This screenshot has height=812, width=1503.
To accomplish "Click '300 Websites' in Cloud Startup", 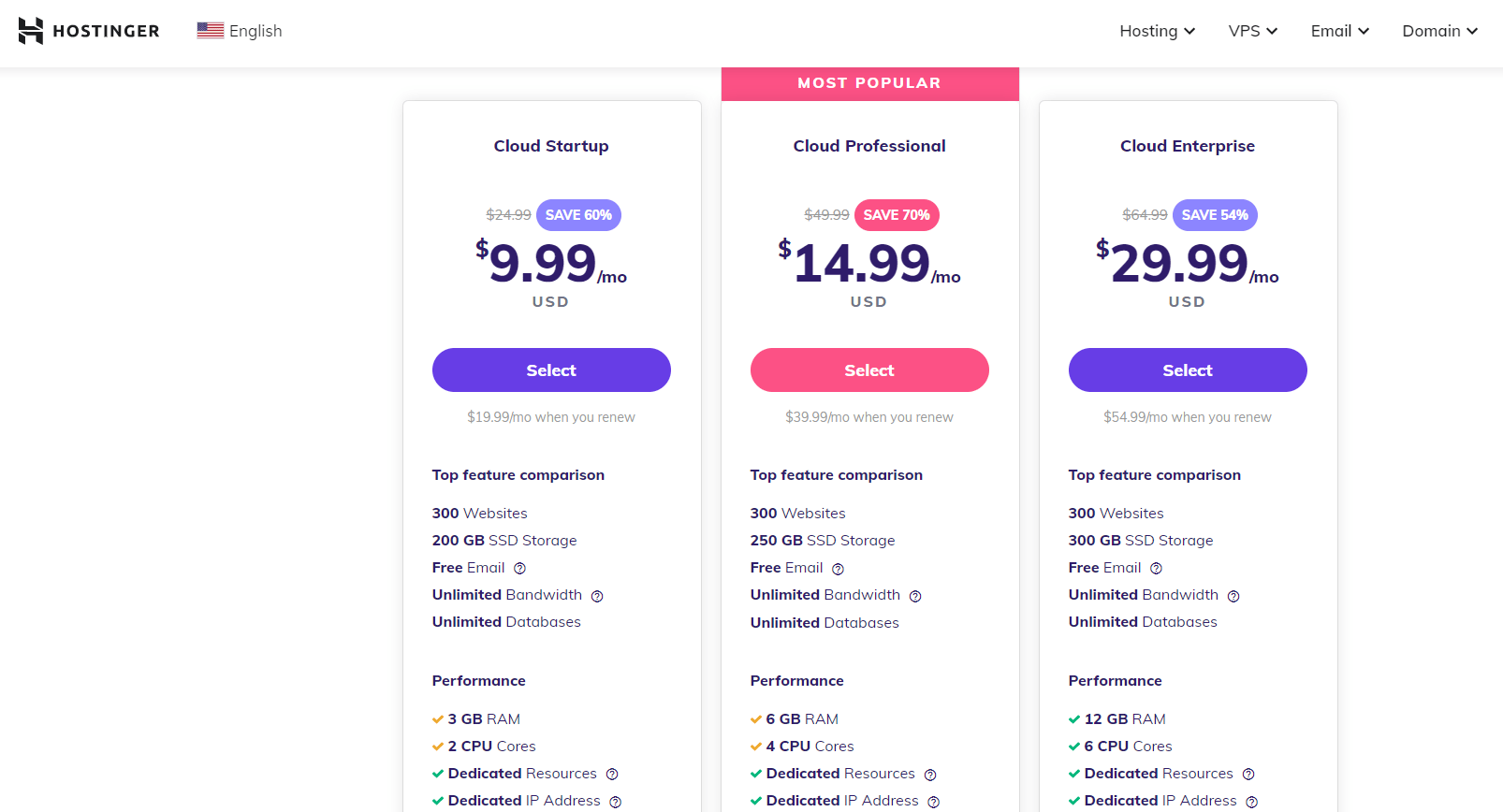I will pos(480,514).
